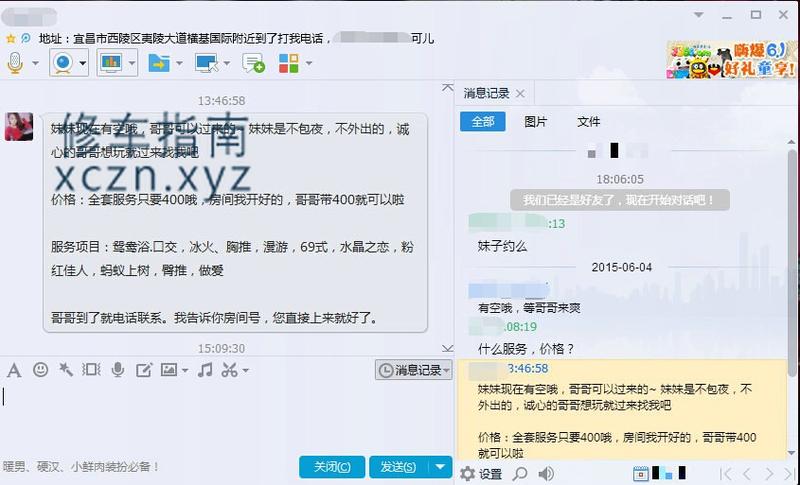This screenshot has height=485, width=800.
Task: Expand the screenshot scissors dropdown arrow
Action: pos(246,371)
